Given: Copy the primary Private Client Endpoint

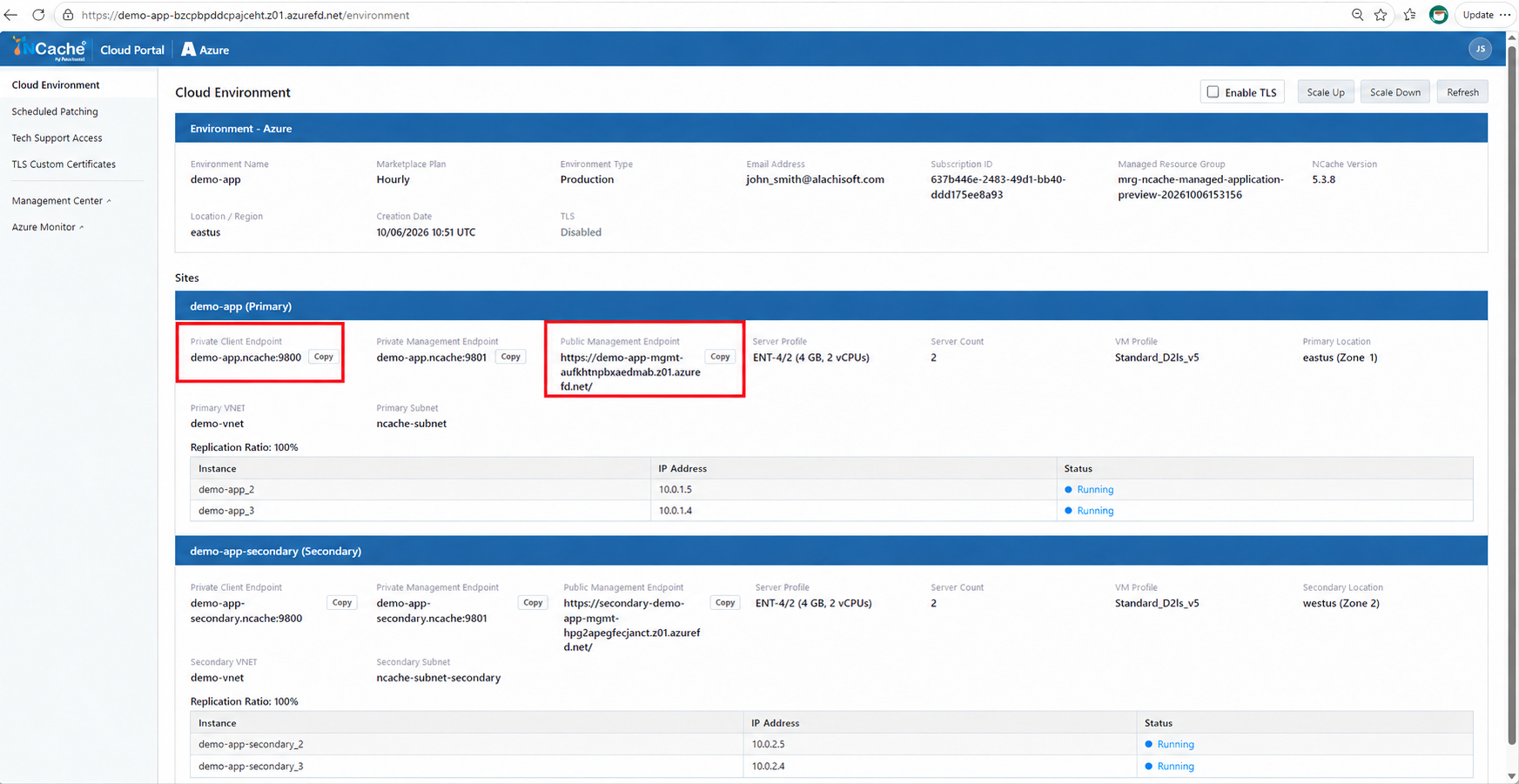Looking at the screenshot, I should [x=324, y=357].
